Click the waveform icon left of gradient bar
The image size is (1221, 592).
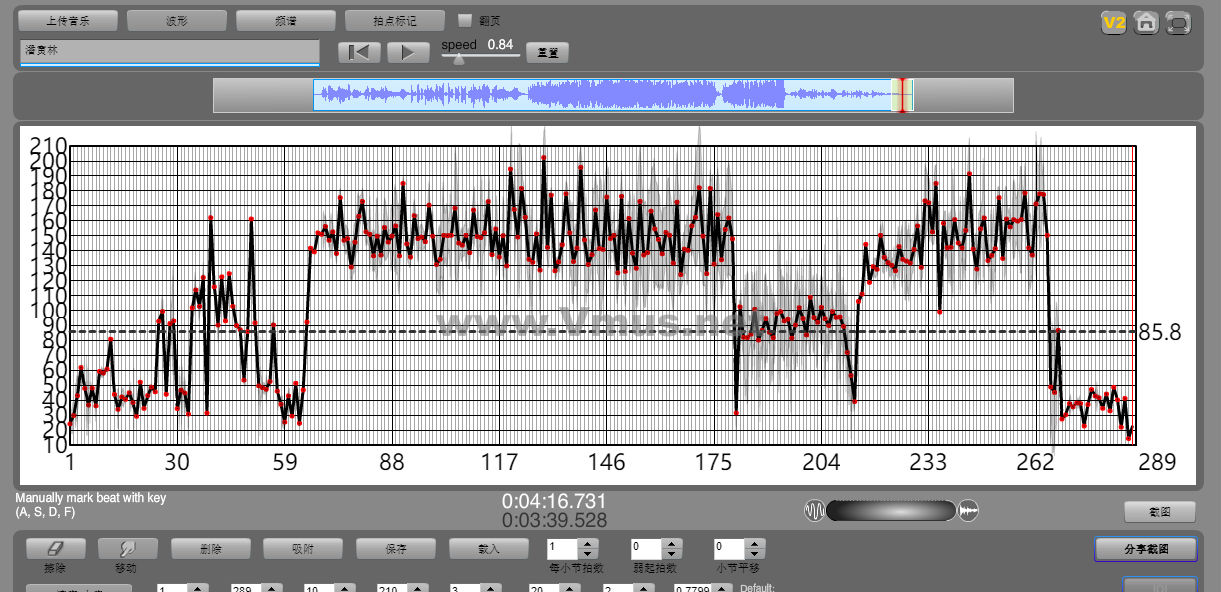click(x=815, y=511)
